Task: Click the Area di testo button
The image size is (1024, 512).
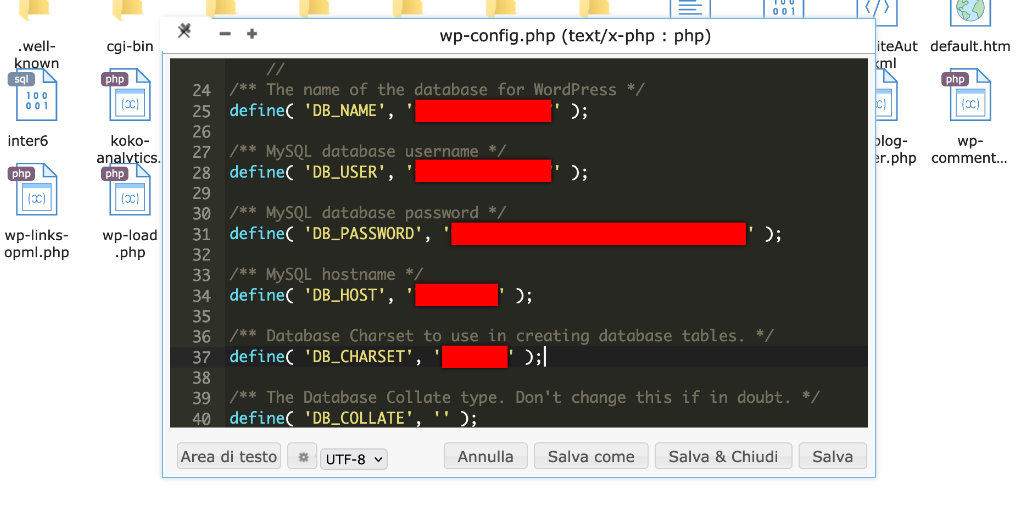Action: (x=229, y=456)
